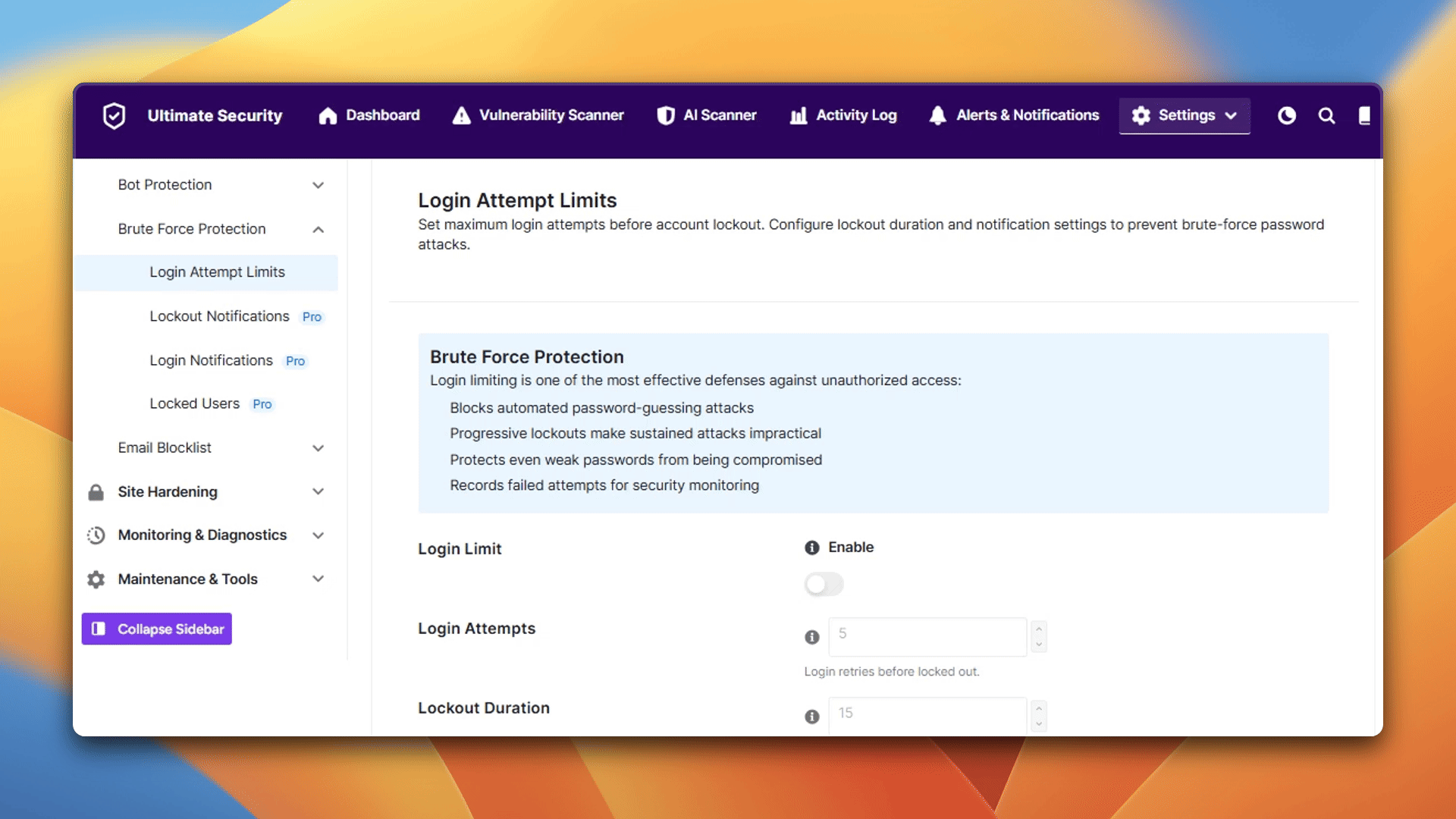Click the info icon beside Login Attempts field
The height and width of the screenshot is (819, 1456).
[x=811, y=637]
